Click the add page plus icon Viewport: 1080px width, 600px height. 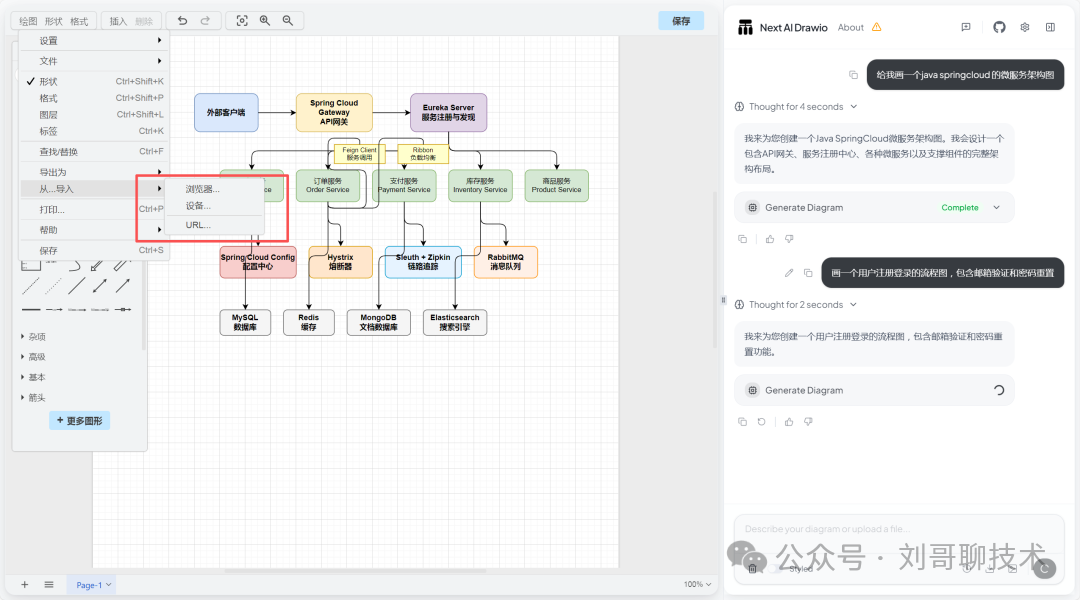pos(25,584)
